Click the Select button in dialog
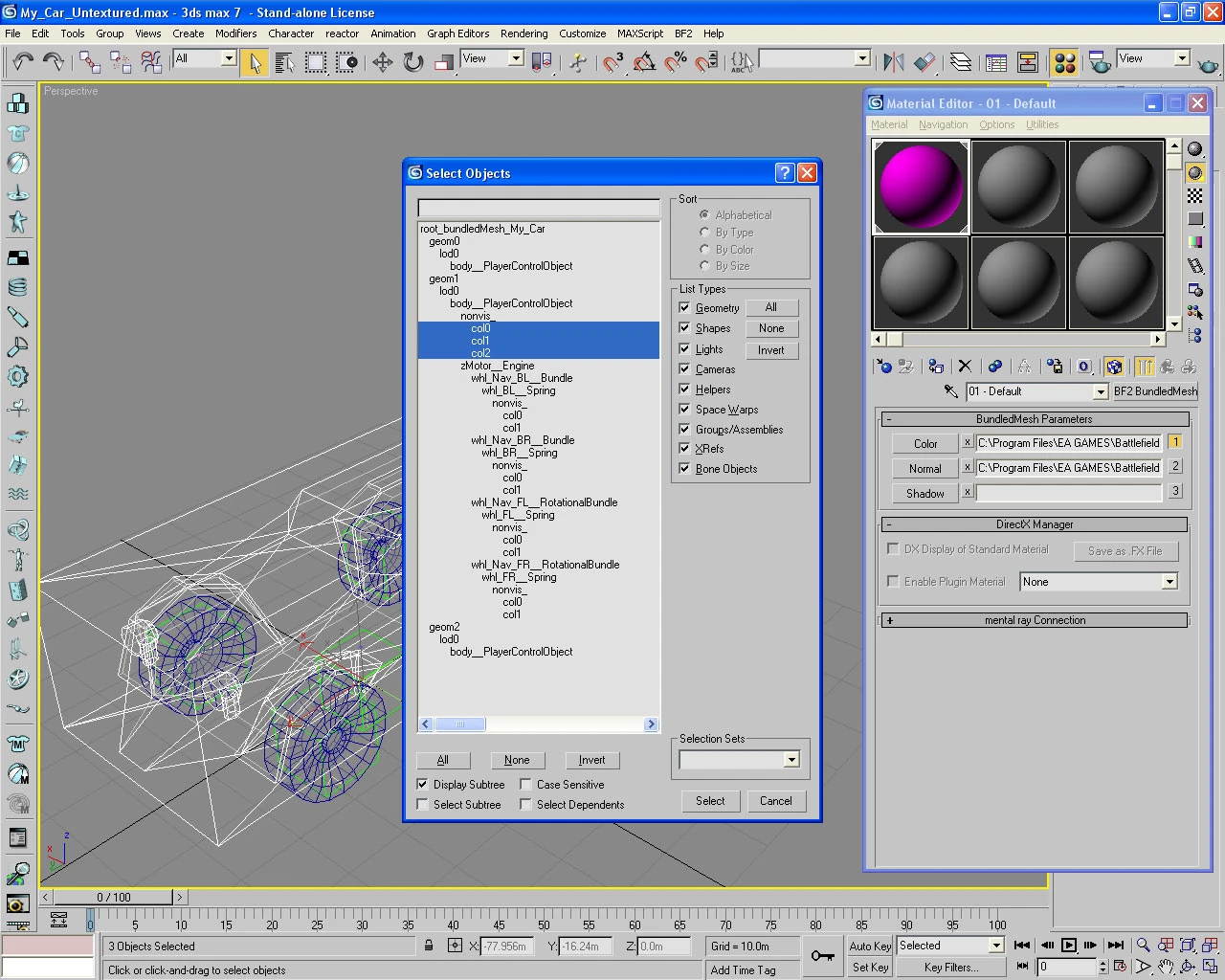Viewport: 1225px width, 980px height. (x=710, y=801)
